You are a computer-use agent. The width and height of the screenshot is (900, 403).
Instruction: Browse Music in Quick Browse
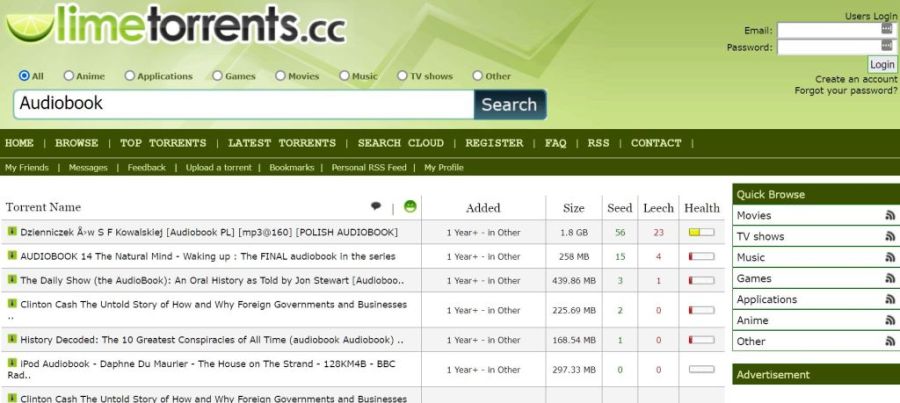(751, 258)
